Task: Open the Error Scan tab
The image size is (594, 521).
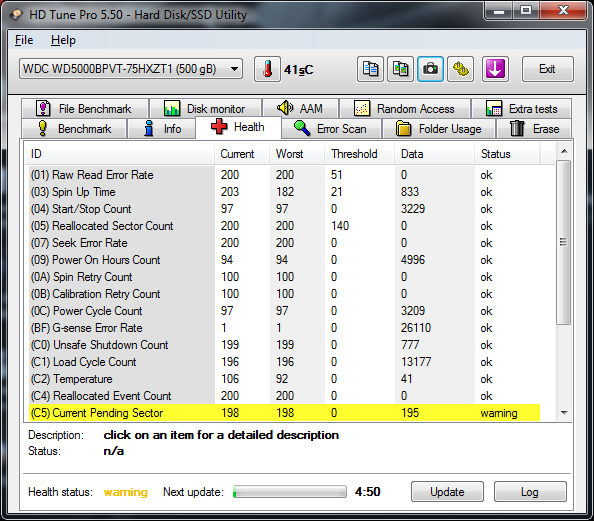Action: pyautogui.click(x=331, y=129)
